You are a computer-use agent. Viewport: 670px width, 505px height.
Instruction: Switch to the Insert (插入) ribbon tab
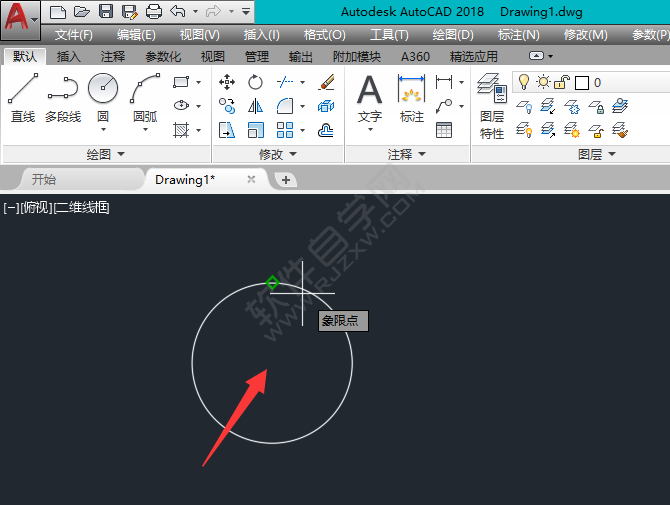[69, 56]
